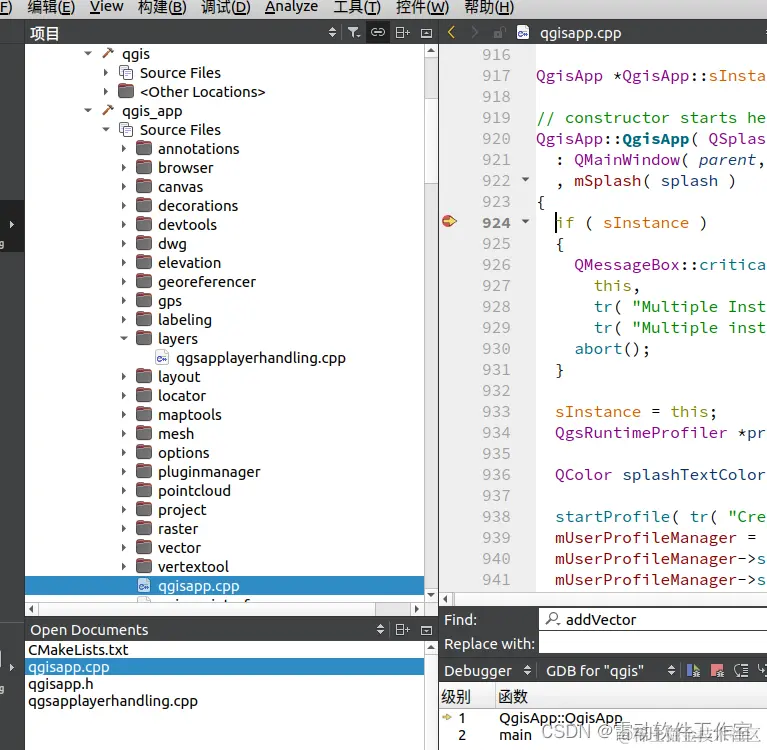The height and width of the screenshot is (750, 767).
Task: Collapse the layers folder
Action: tap(124, 338)
